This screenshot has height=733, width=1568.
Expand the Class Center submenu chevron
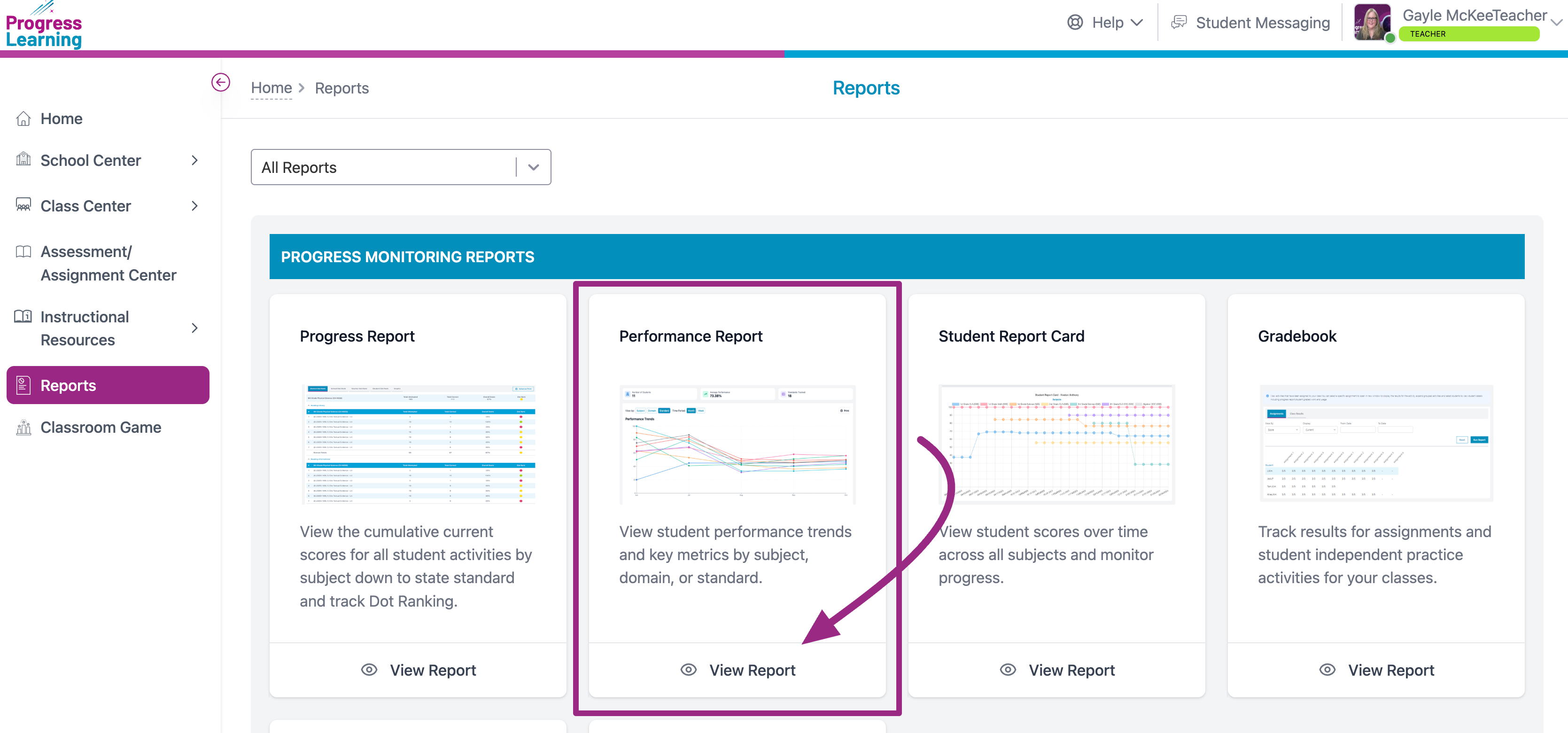coord(195,206)
